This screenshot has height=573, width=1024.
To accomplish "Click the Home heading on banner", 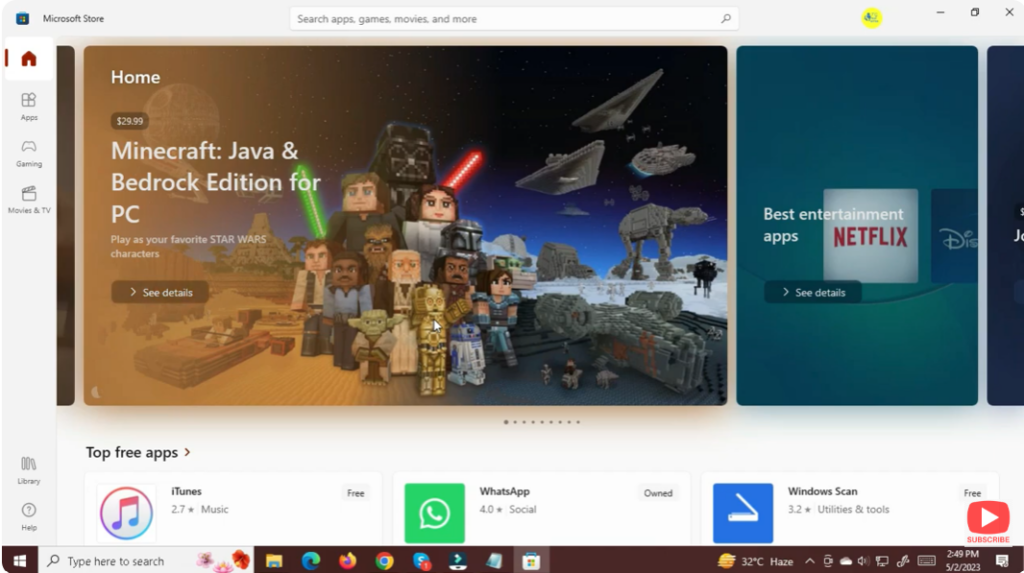I will pyautogui.click(x=135, y=77).
